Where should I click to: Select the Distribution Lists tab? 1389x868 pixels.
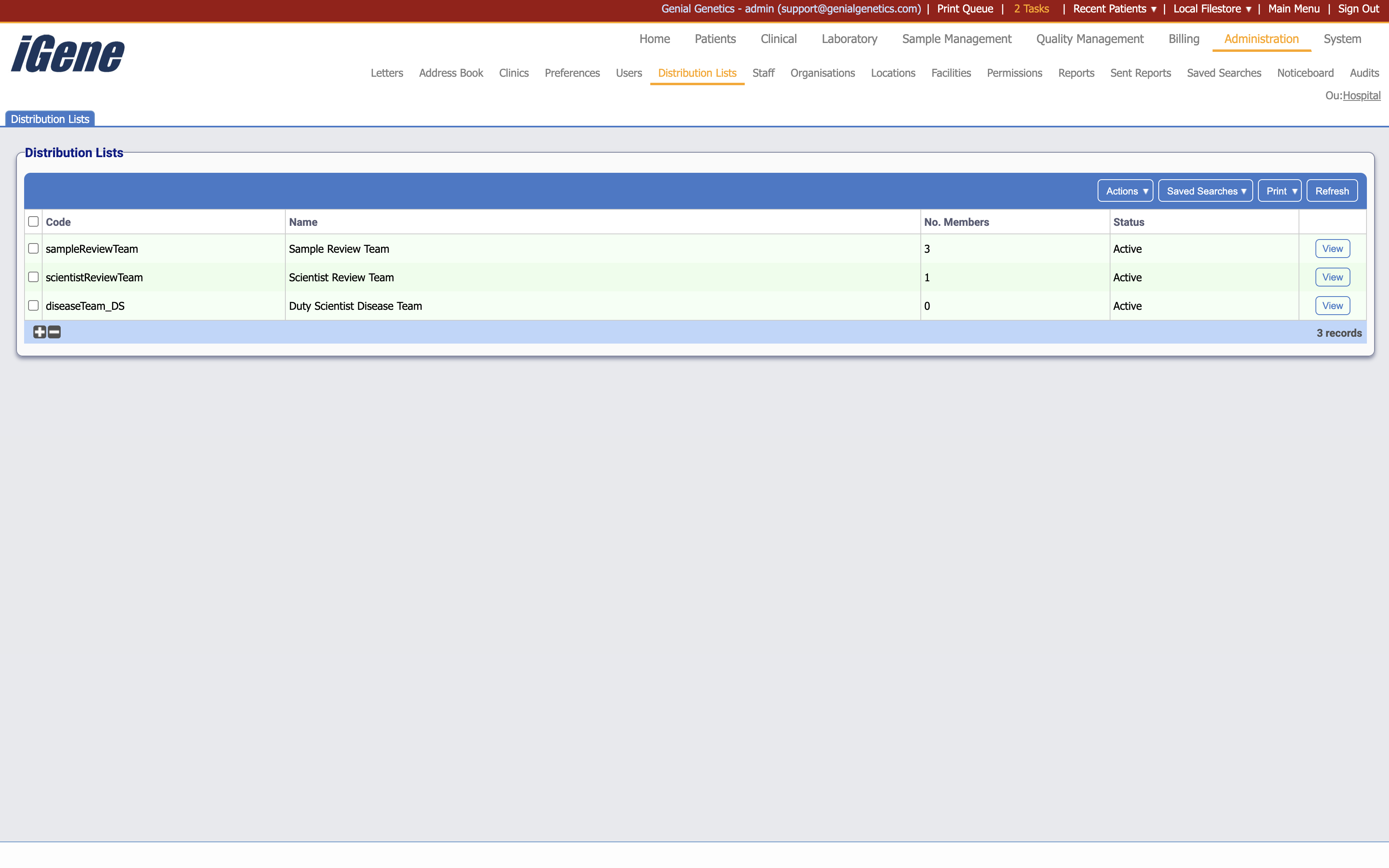[x=49, y=118]
